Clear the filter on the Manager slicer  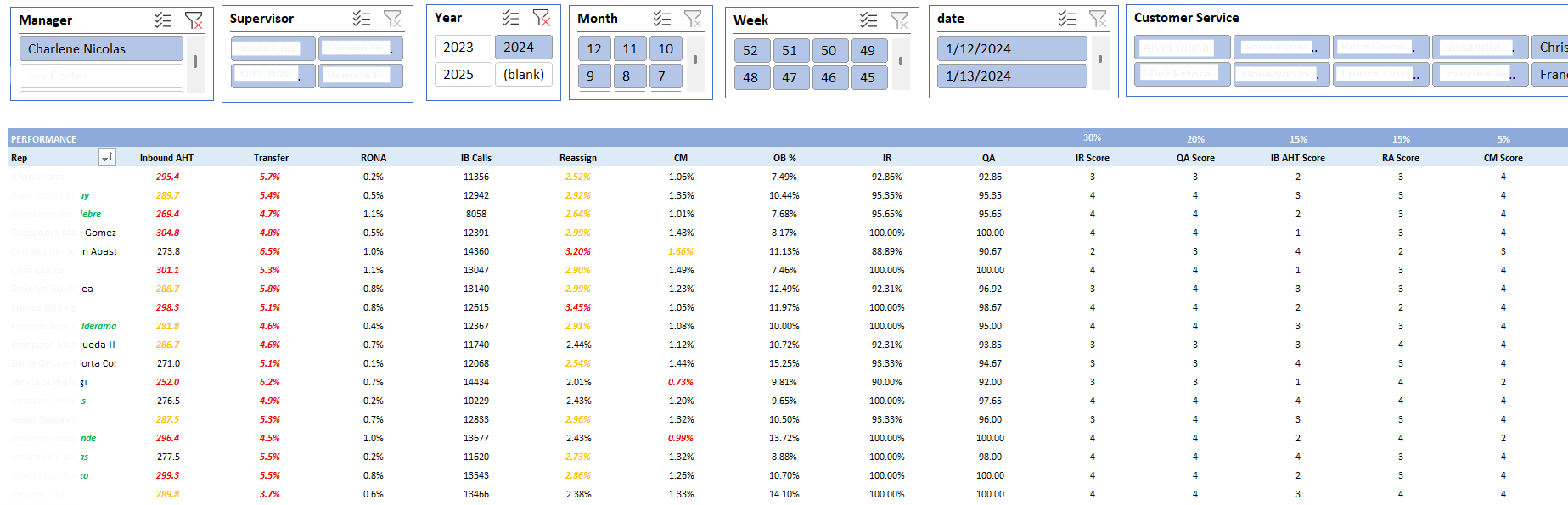point(194,20)
